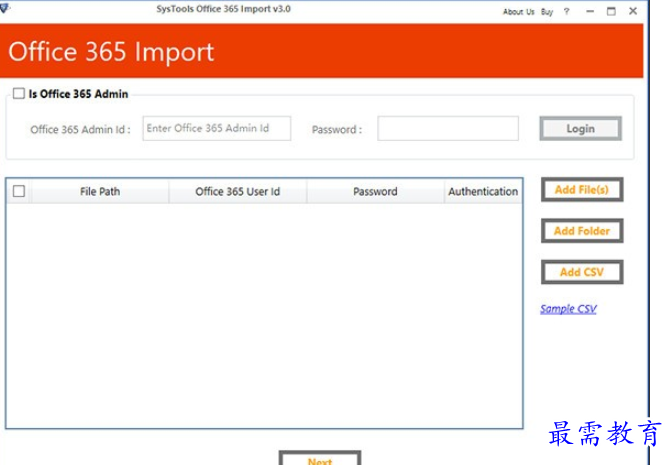Image resolution: width=670 pixels, height=465 pixels.
Task: Click the Add CSV button
Action: coord(582,272)
